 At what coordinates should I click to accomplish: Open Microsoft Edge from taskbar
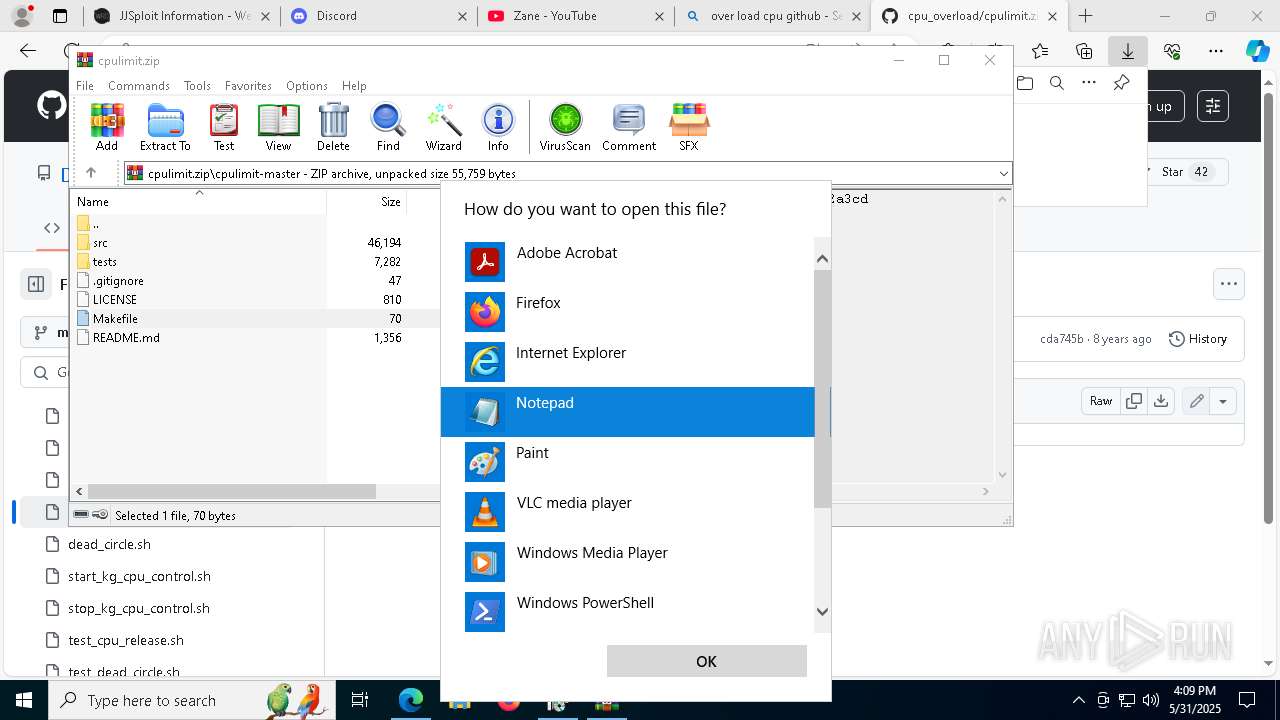click(411, 700)
